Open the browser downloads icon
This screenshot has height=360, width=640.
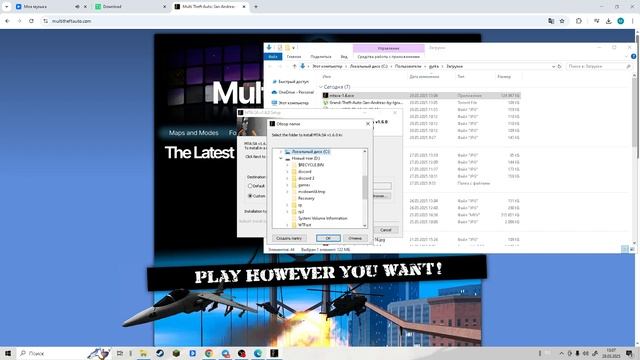pos(609,21)
